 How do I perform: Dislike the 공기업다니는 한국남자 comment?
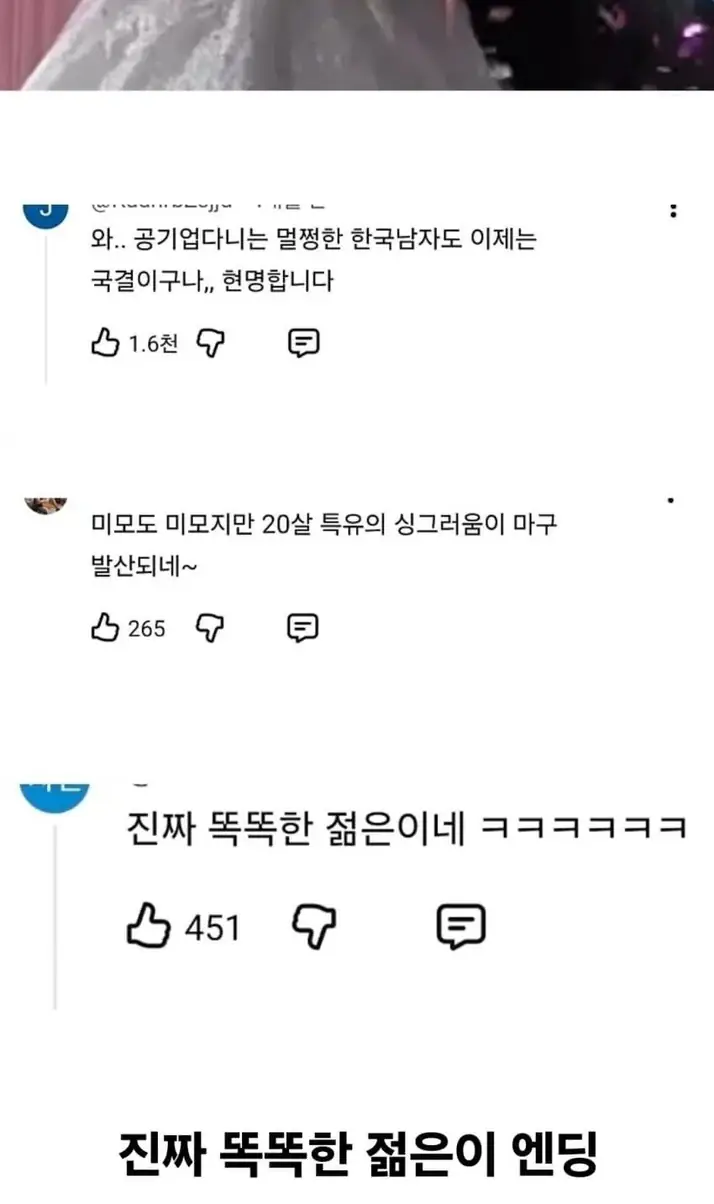pyautogui.click(x=210, y=343)
